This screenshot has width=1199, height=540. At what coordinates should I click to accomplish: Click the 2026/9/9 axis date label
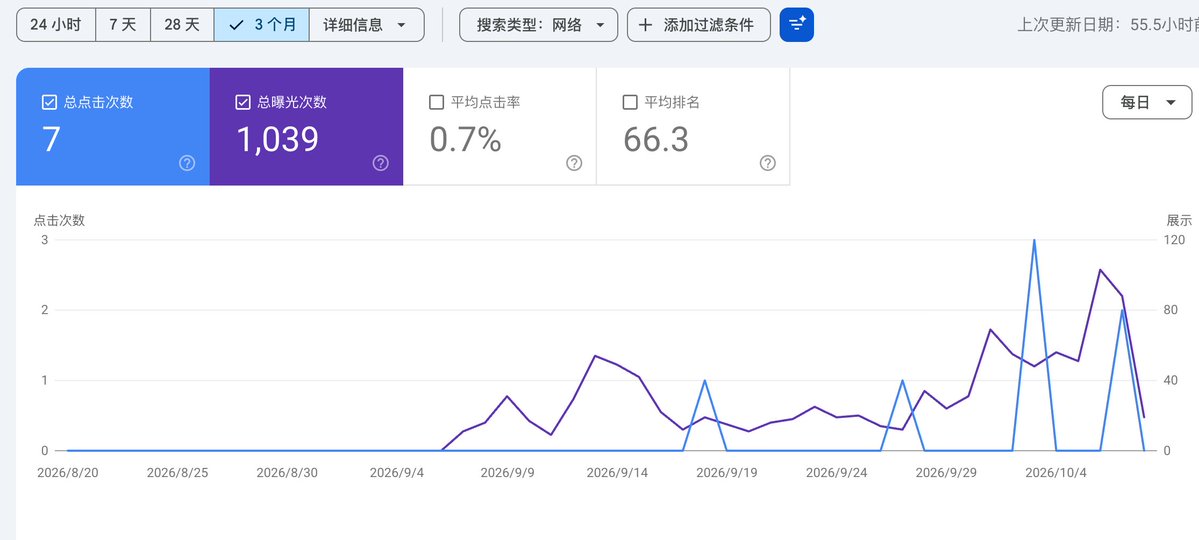coord(508,473)
